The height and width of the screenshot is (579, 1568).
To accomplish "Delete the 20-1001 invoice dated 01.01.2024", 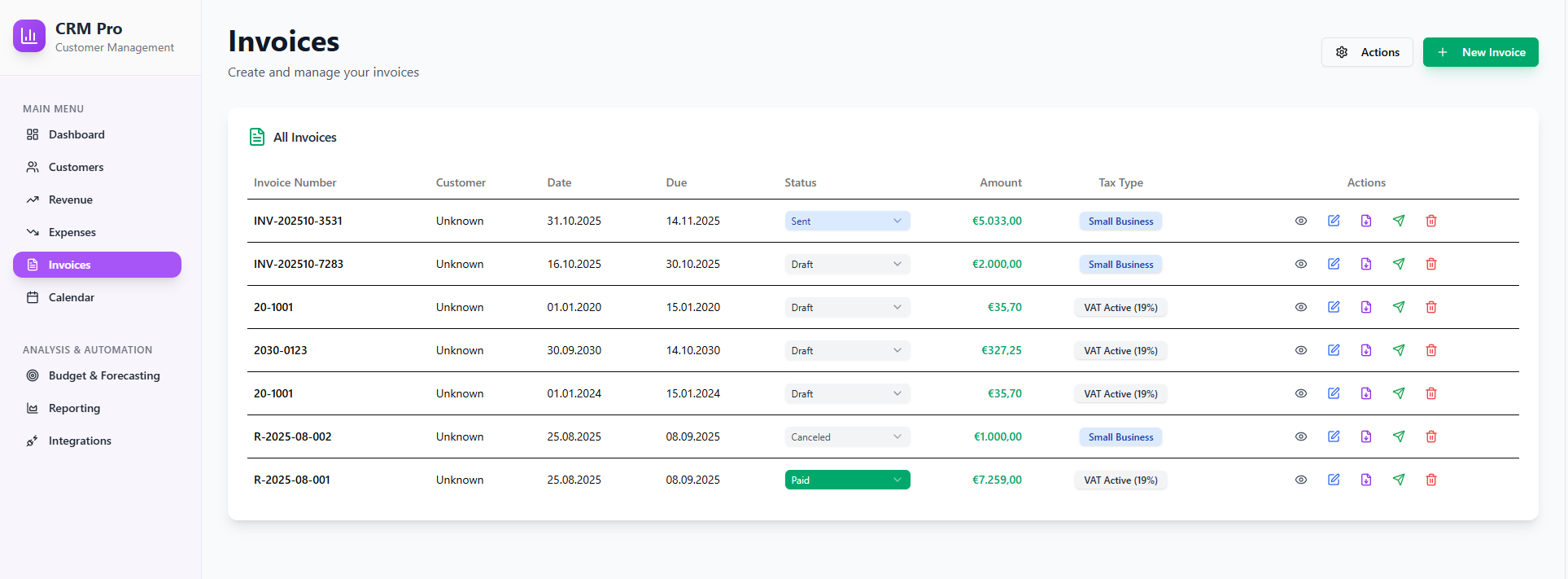I will (x=1431, y=393).
